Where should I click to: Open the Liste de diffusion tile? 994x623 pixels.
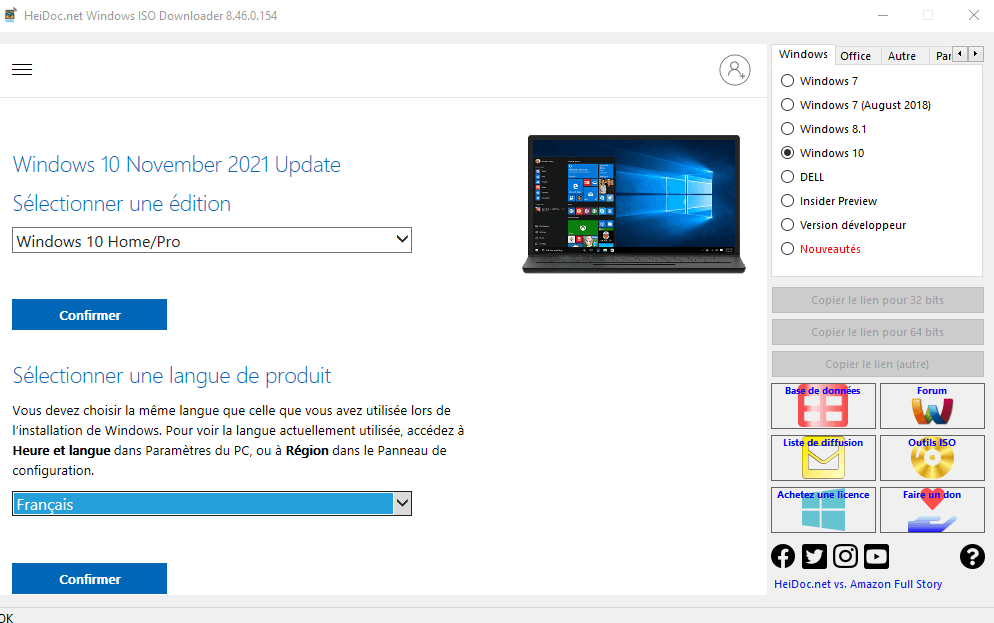coord(823,458)
